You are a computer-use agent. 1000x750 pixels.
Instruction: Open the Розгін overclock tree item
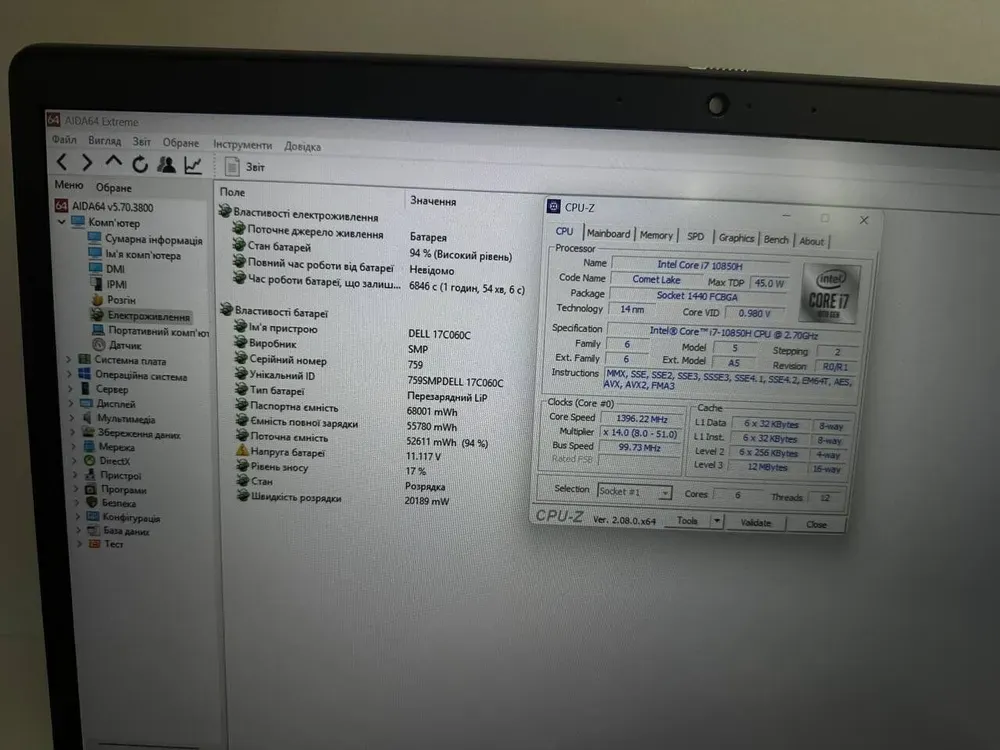click(121, 300)
